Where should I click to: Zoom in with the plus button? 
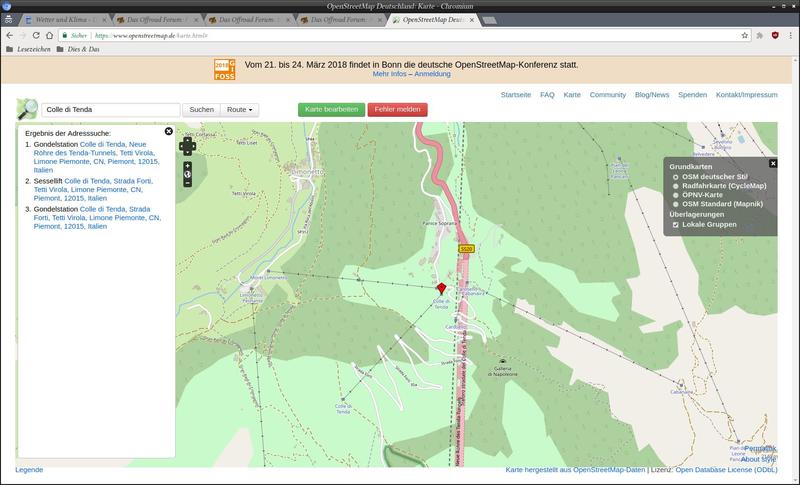coord(187,166)
